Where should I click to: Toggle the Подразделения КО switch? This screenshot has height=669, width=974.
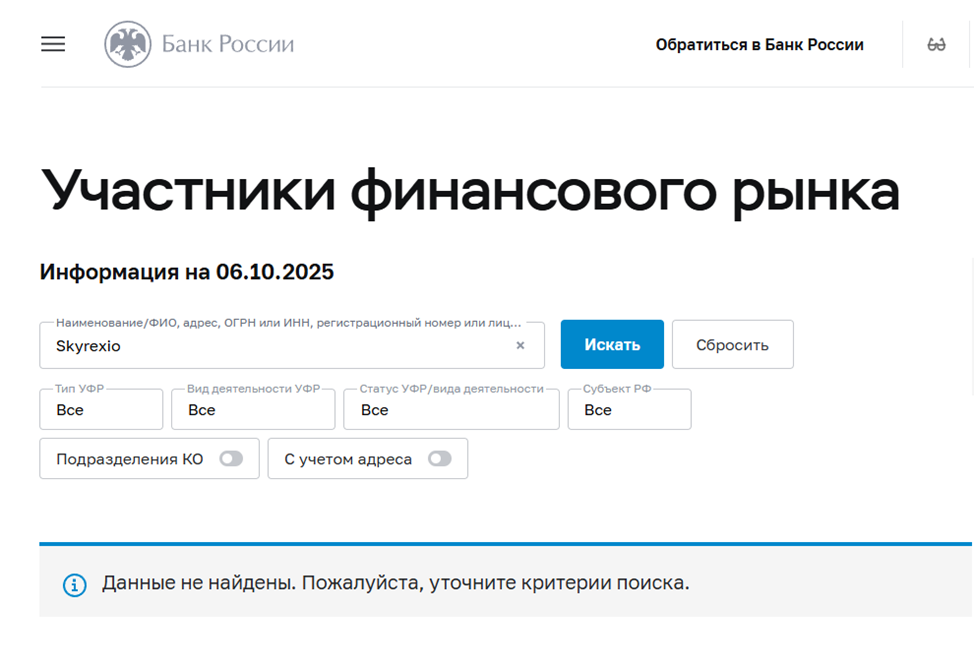click(x=231, y=459)
